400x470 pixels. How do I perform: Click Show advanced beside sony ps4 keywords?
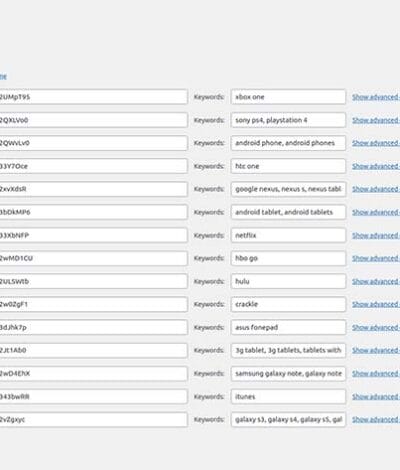tap(376, 120)
